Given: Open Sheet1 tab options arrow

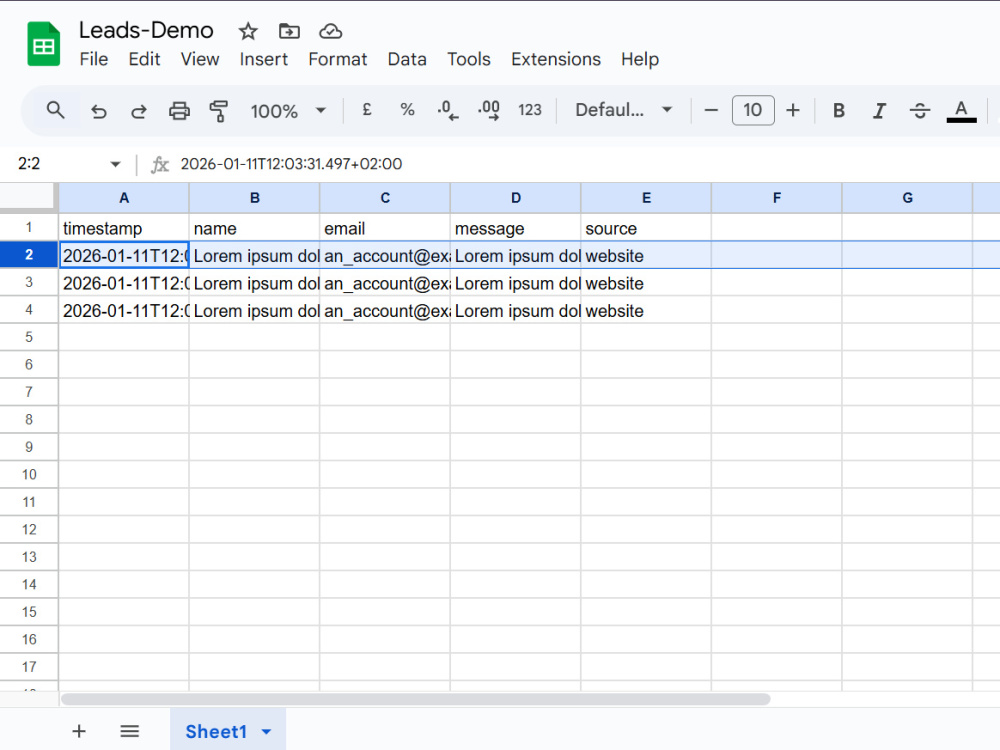Looking at the screenshot, I should pyautogui.click(x=267, y=732).
